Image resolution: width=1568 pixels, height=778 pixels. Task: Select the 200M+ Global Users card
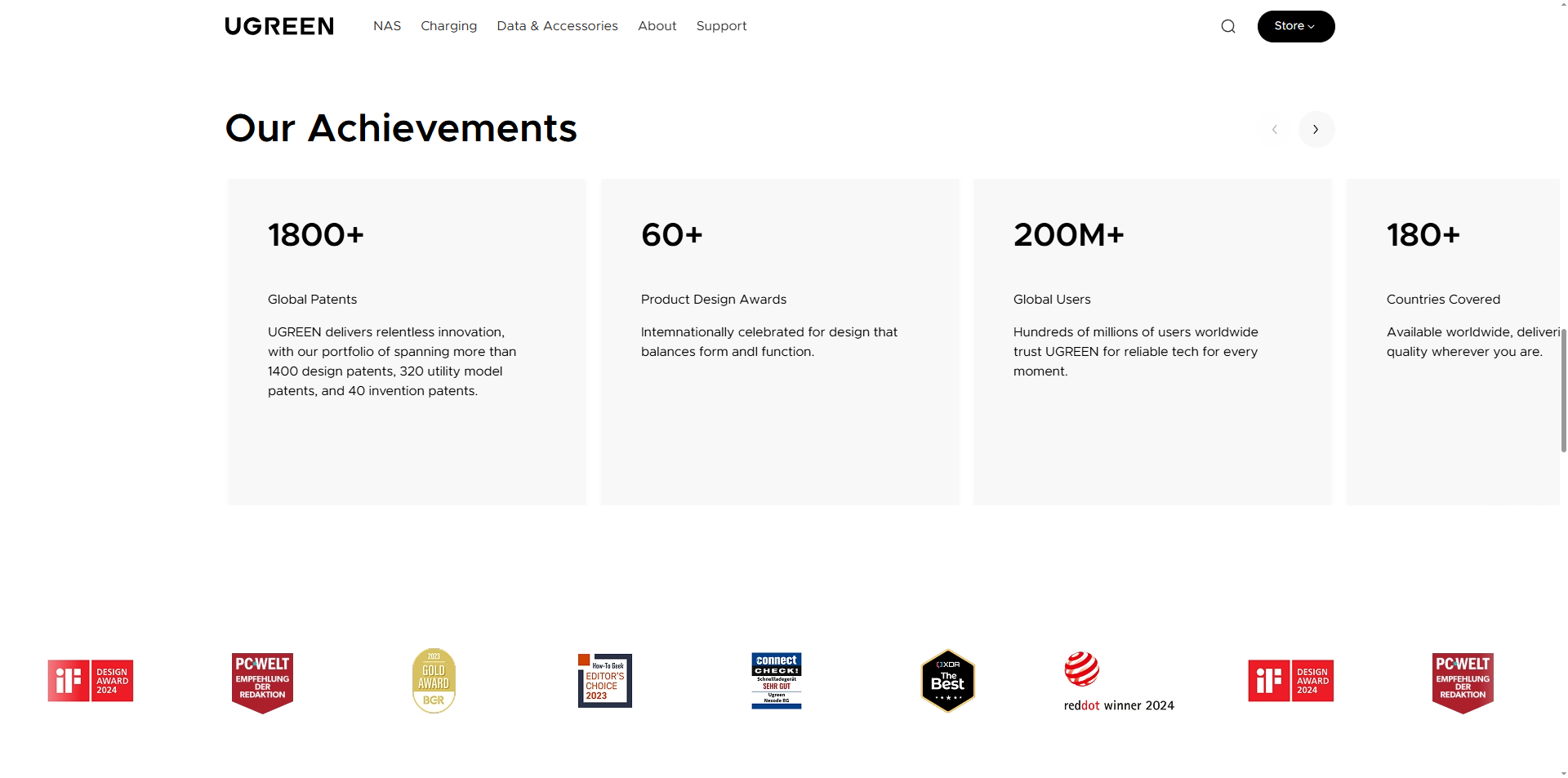1151,341
